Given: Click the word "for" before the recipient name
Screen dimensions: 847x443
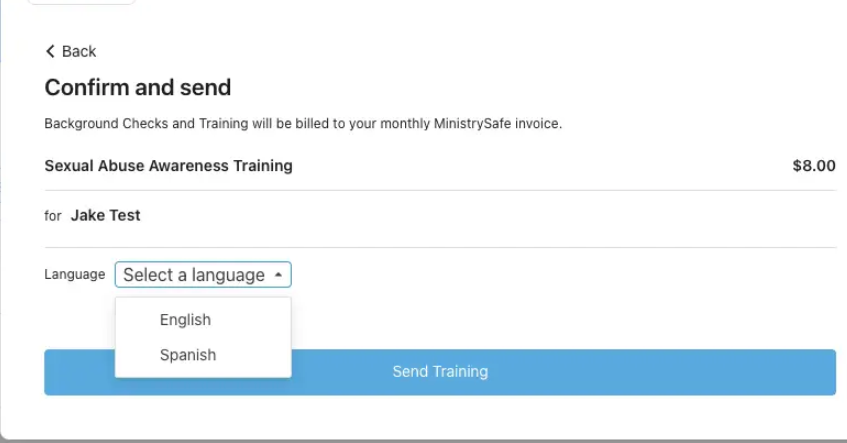Looking at the screenshot, I should point(53,216).
